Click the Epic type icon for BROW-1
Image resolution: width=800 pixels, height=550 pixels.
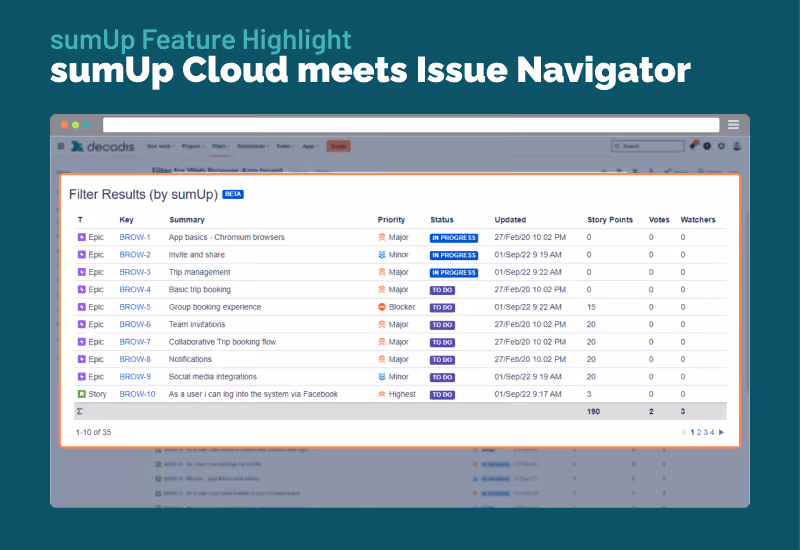(x=82, y=237)
